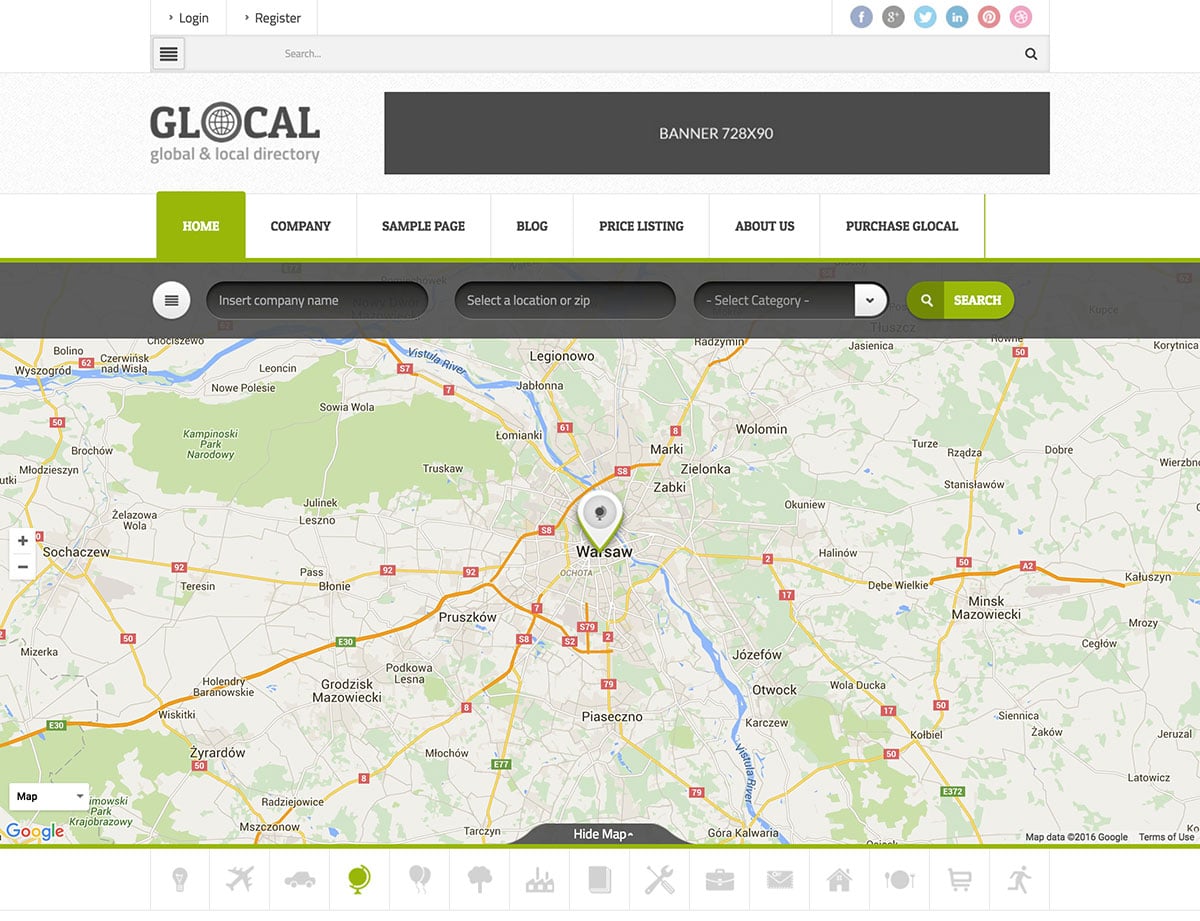The width and height of the screenshot is (1200, 921).
Task: Zoom in using the map plus control
Action: pyautogui.click(x=22, y=541)
